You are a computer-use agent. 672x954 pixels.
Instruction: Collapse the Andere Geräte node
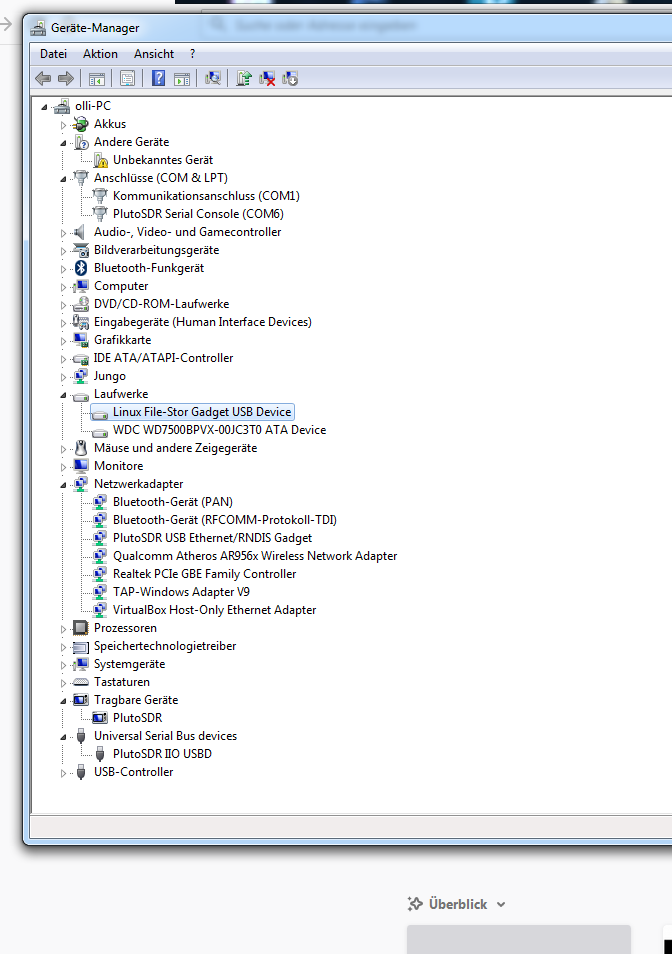[63, 143]
